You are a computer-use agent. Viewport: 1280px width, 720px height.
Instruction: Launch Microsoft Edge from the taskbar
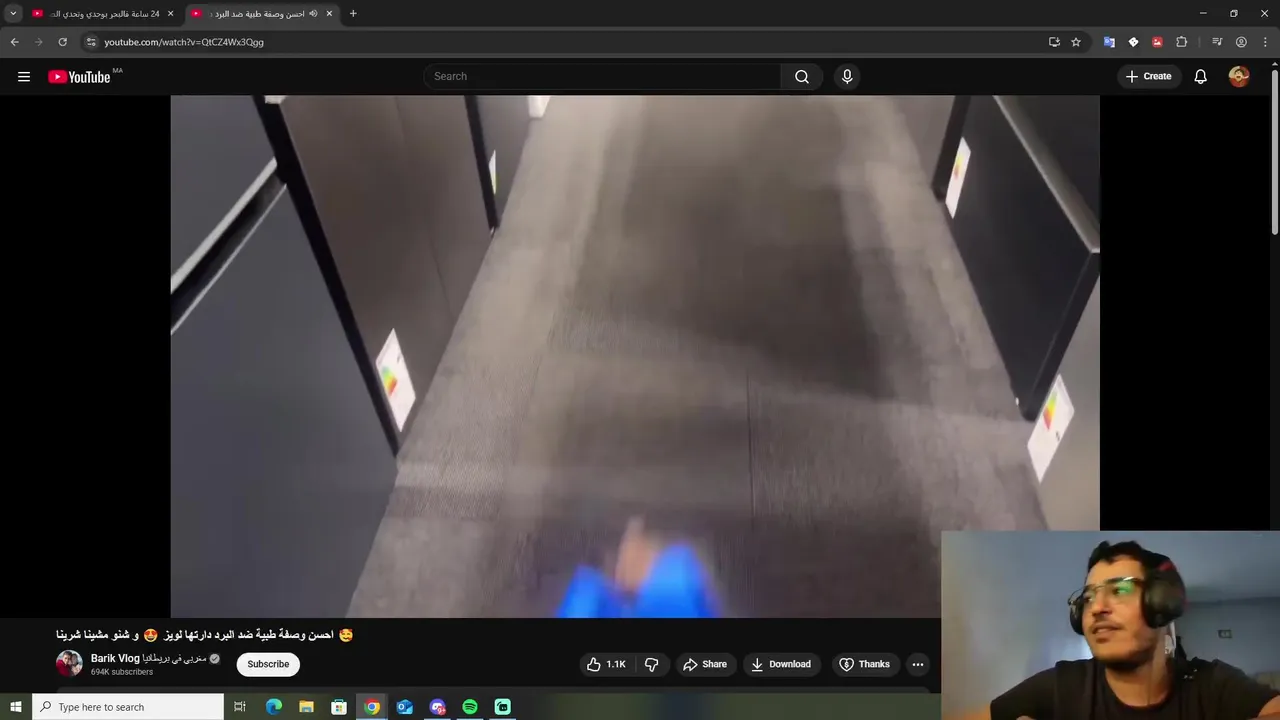[x=273, y=707]
